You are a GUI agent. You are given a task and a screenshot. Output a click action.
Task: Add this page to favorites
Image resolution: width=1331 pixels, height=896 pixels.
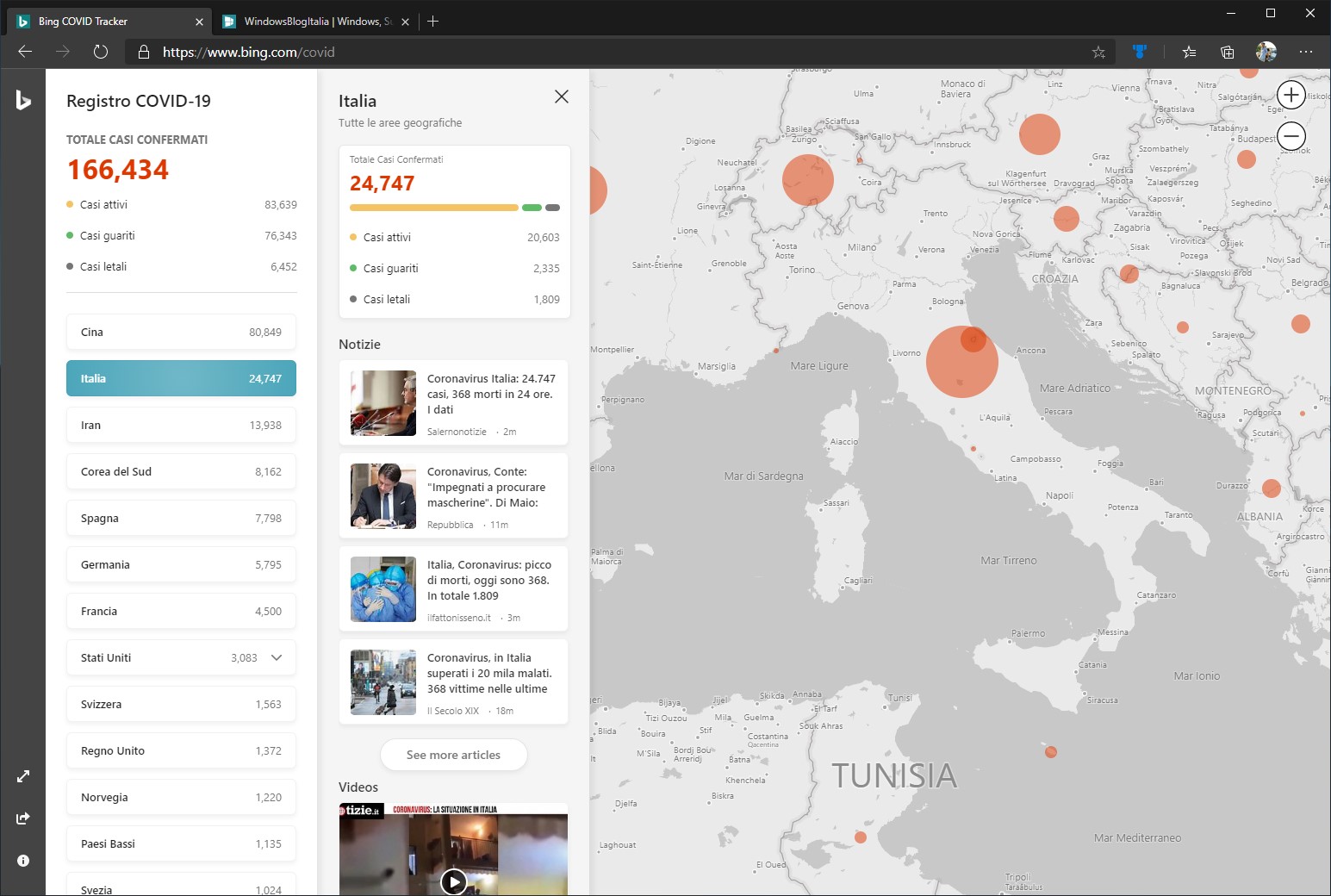click(1098, 52)
